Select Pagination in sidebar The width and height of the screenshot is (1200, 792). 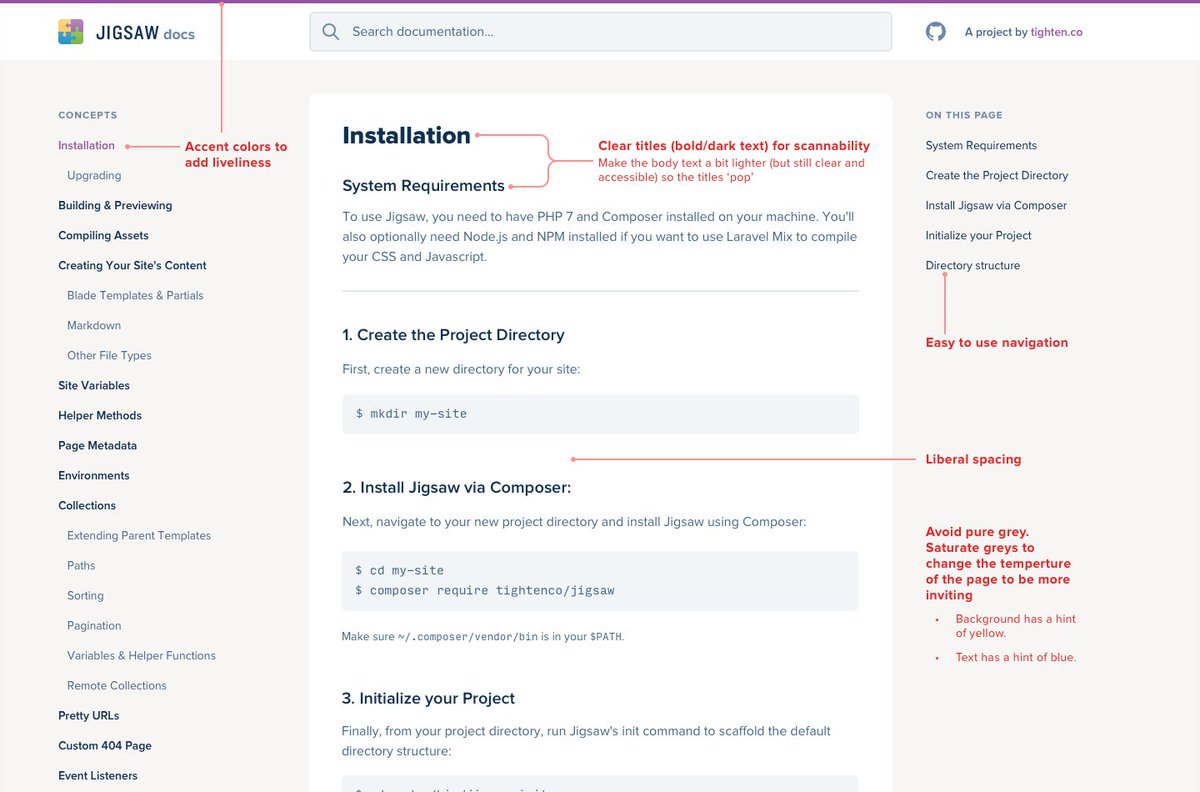tap(94, 625)
